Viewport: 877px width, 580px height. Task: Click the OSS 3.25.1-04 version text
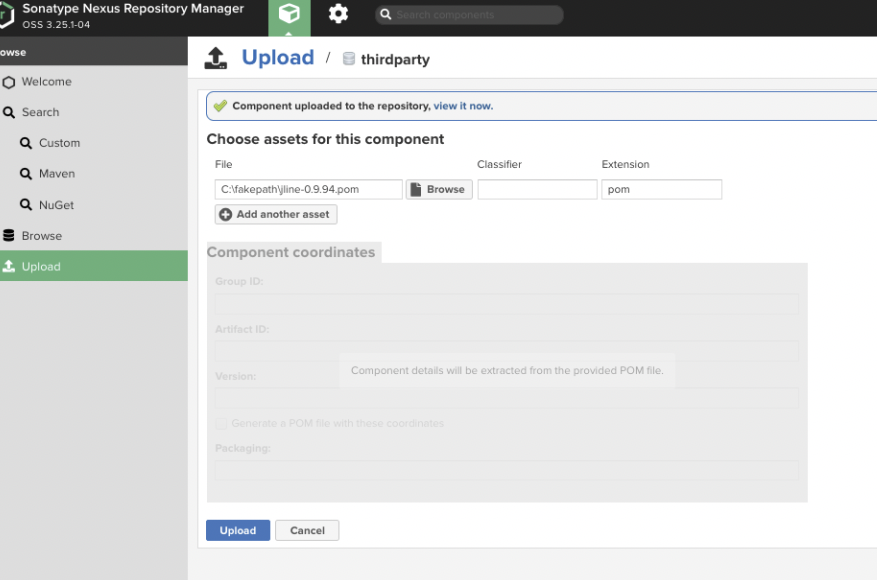(56, 25)
